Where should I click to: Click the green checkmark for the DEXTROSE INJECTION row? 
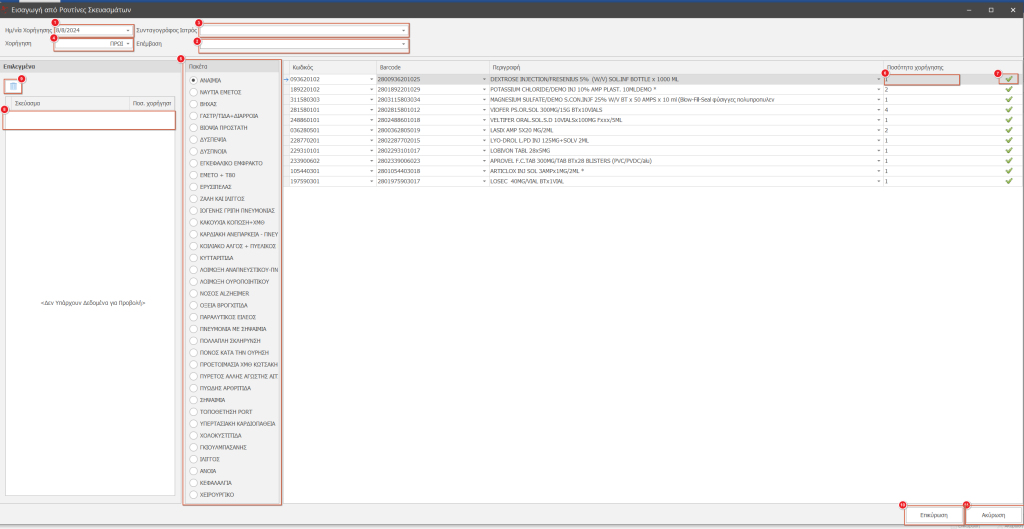[1009, 79]
